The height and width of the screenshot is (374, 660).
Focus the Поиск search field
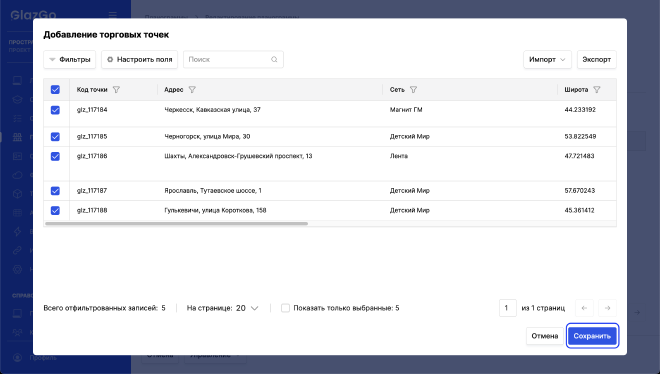[233, 59]
